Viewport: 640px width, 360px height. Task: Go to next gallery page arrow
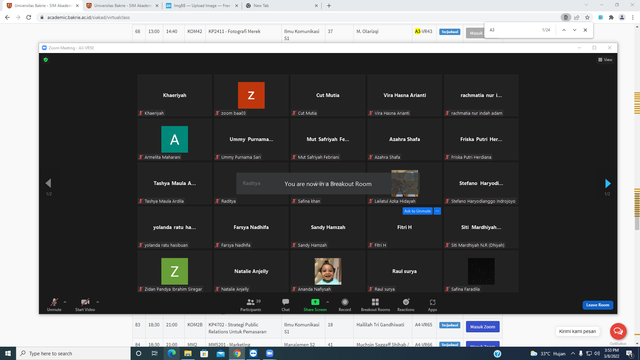(607, 183)
